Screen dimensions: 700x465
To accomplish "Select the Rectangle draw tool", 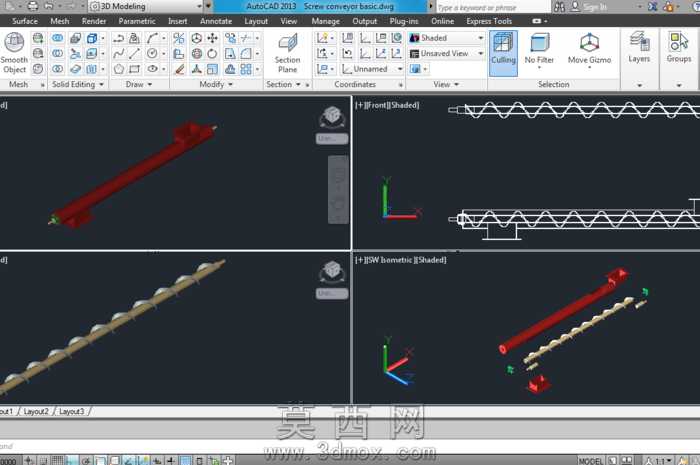I will [x=134, y=69].
